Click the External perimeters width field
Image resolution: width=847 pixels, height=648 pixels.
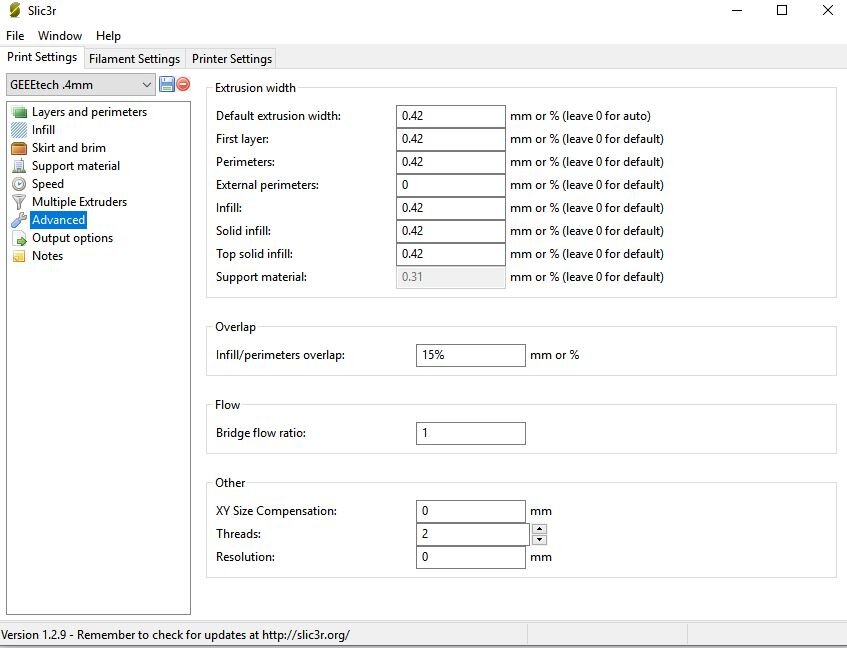[451, 185]
